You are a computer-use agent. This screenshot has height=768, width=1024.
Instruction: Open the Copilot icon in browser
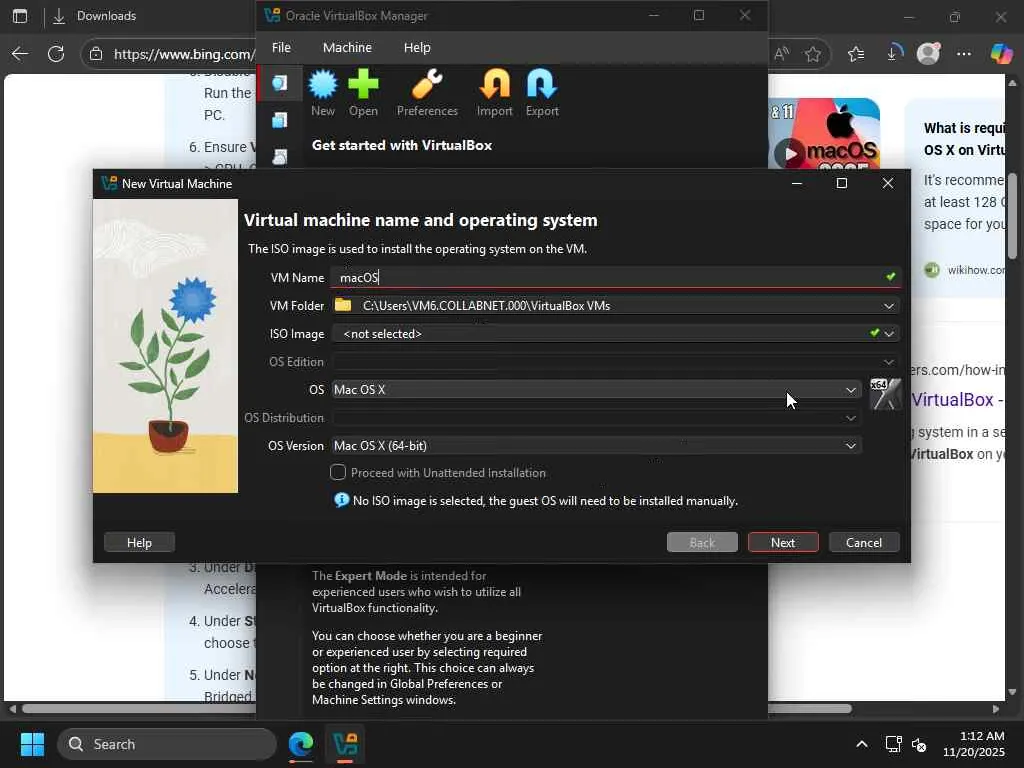(x=1001, y=54)
